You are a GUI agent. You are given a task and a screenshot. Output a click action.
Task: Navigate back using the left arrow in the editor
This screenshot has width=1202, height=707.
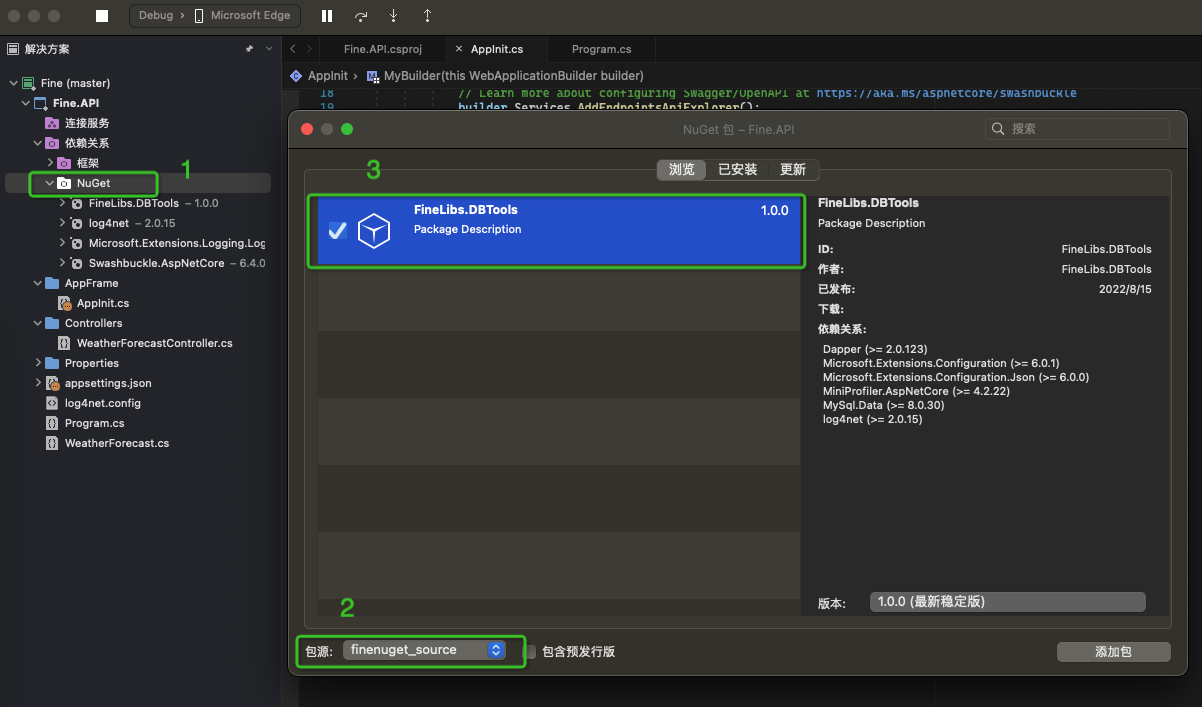293,49
